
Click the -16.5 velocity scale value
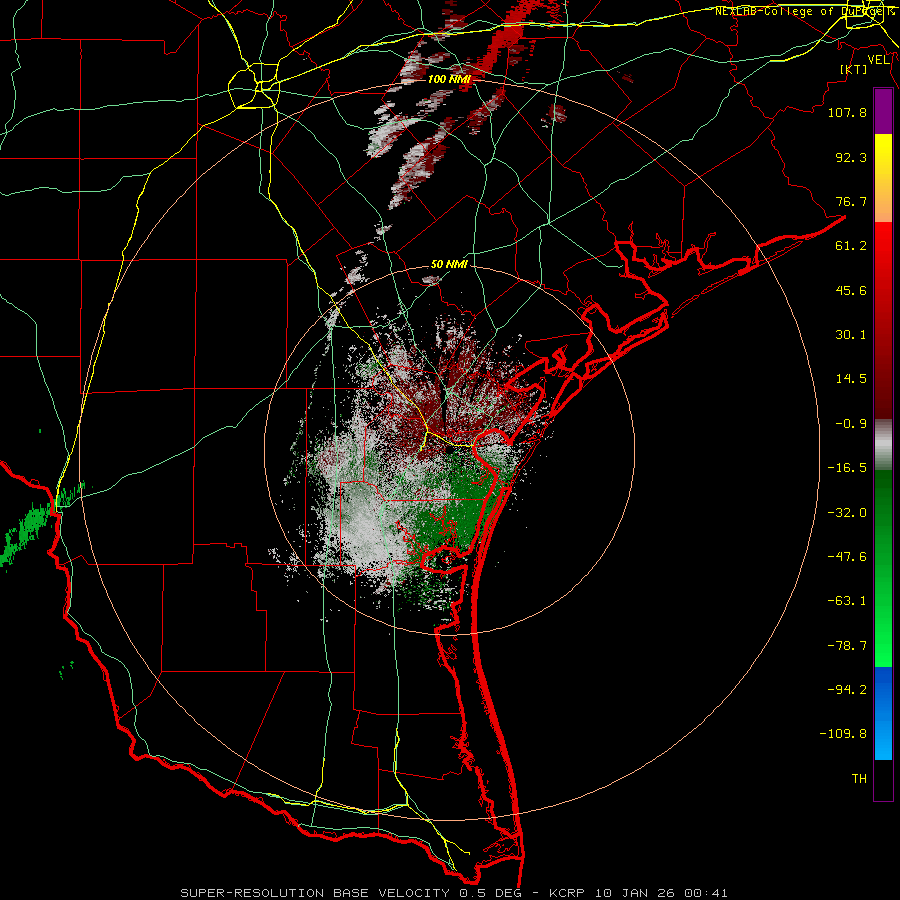click(x=847, y=468)
